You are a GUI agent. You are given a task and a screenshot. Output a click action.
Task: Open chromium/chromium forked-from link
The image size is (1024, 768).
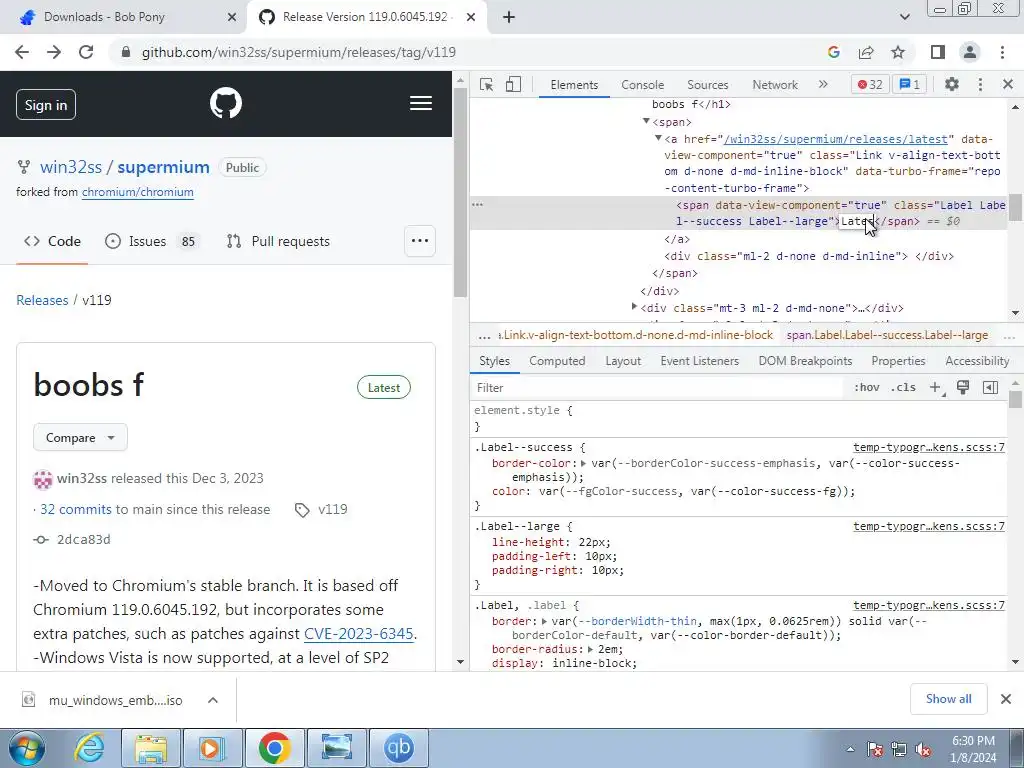[138, 192]
